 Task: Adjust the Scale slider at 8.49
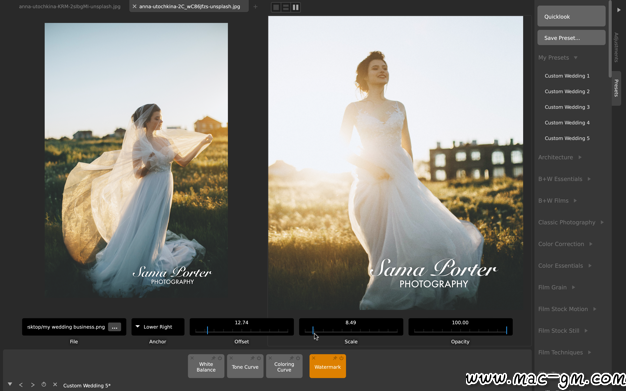click(351, 327)
